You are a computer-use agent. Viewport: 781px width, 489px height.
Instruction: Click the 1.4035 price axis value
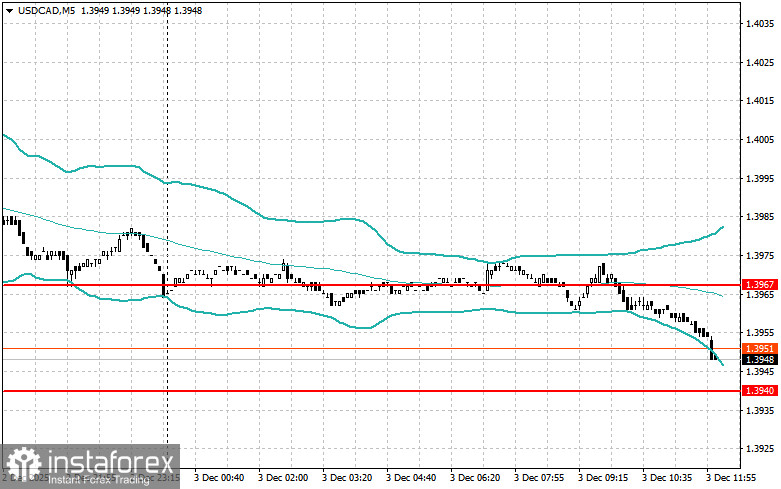click(x=760, y=23)
